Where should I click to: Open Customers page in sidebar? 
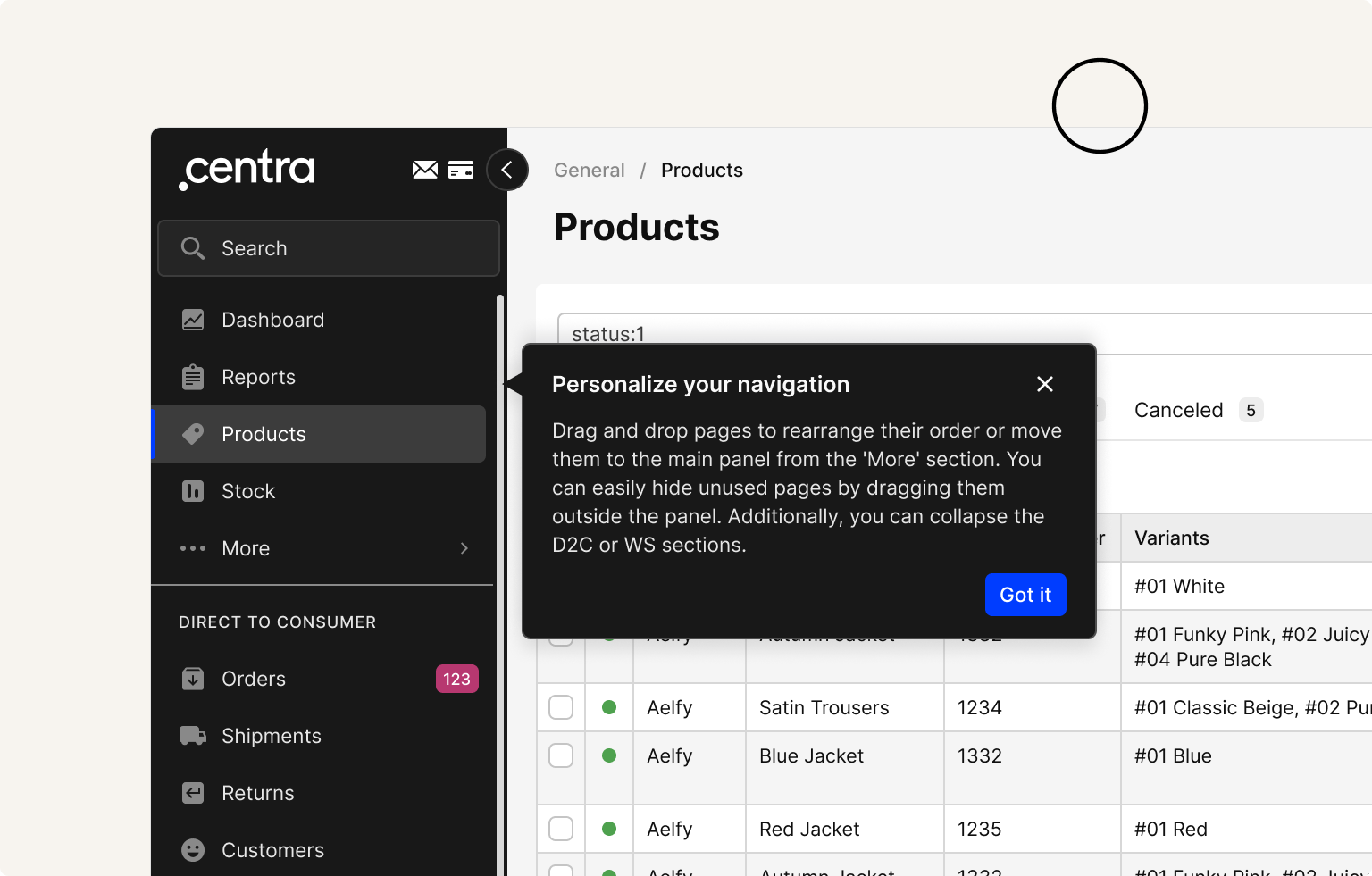tap(272, 850)
